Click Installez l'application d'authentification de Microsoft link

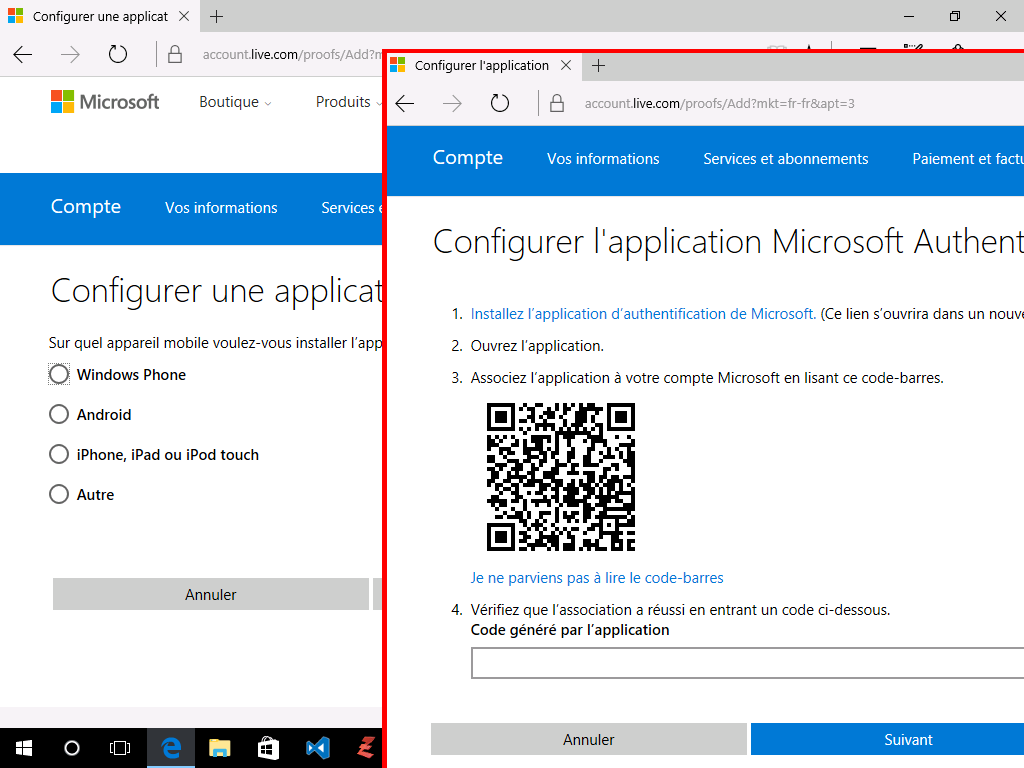(643, 313)
